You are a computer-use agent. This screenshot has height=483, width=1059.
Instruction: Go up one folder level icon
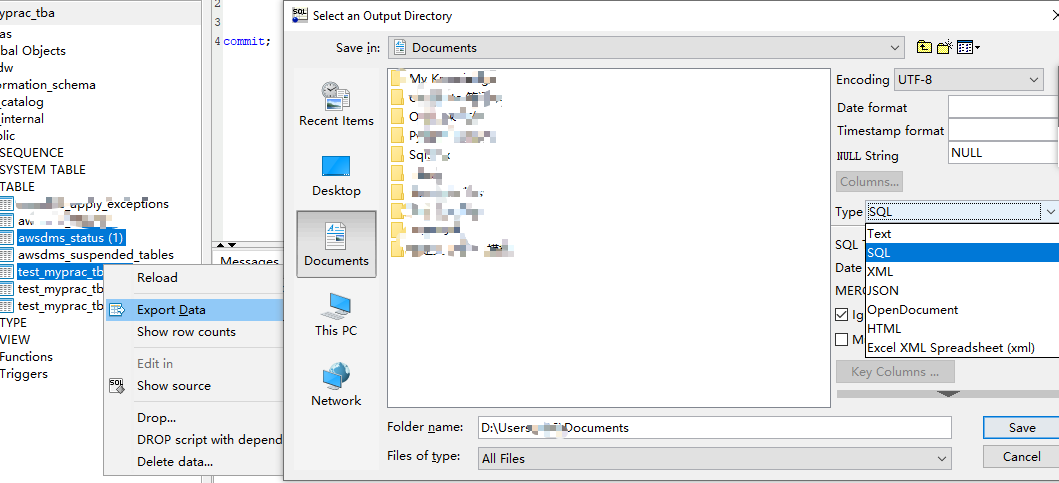[924, 47]
